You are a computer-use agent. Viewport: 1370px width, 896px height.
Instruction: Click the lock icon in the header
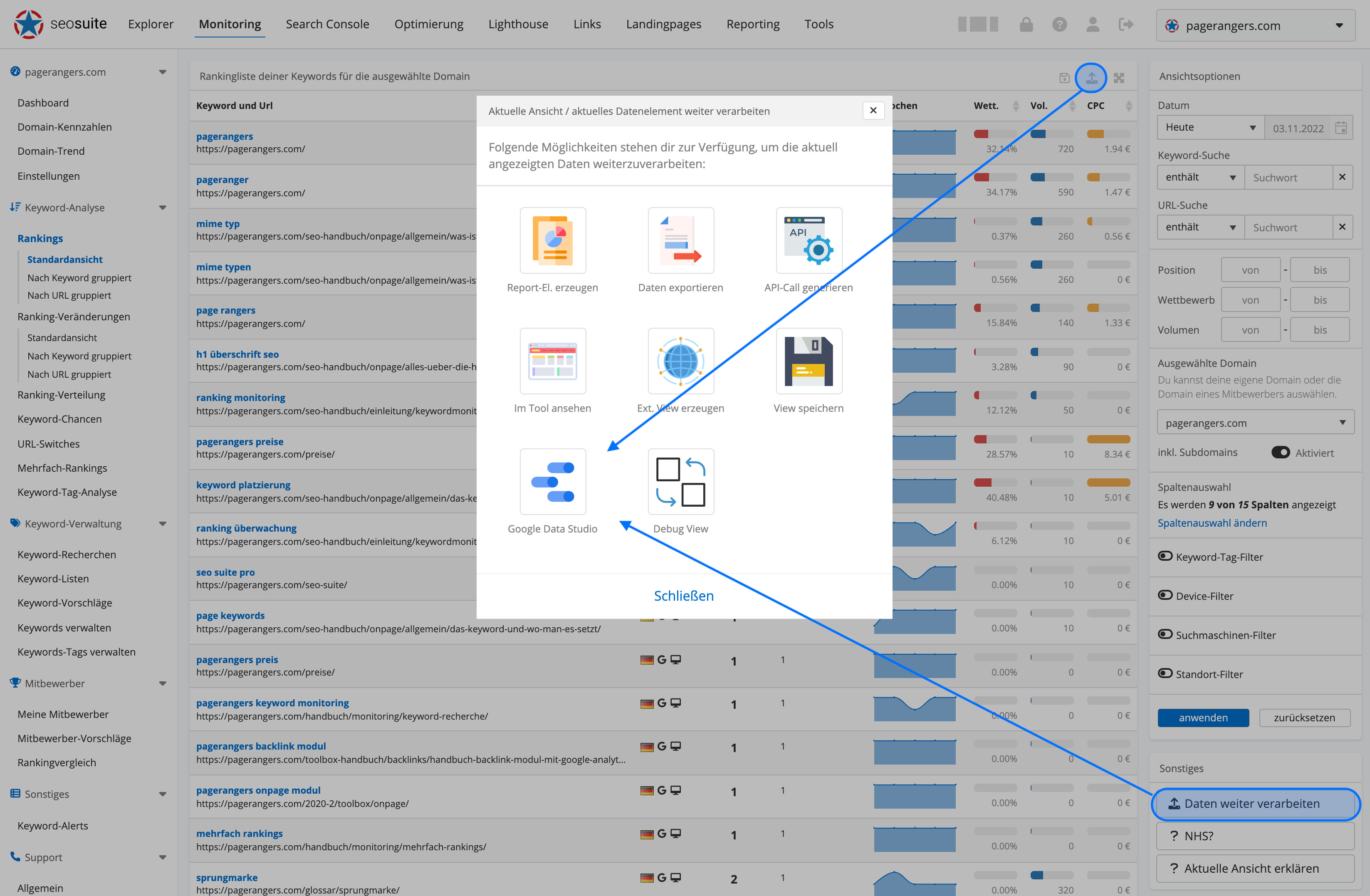[1026, 24]
